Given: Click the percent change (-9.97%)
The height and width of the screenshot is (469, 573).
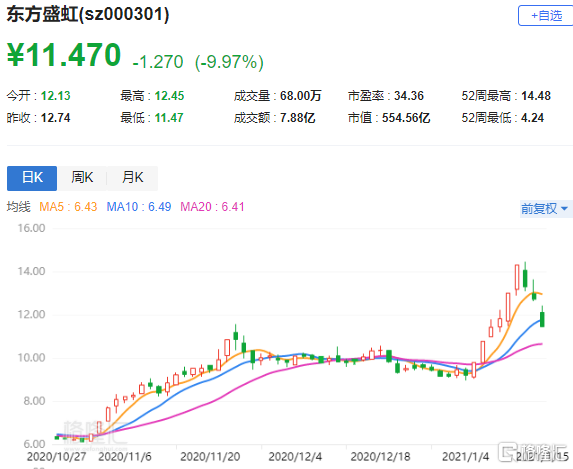Looking at the screenshot, I should 229,62.
